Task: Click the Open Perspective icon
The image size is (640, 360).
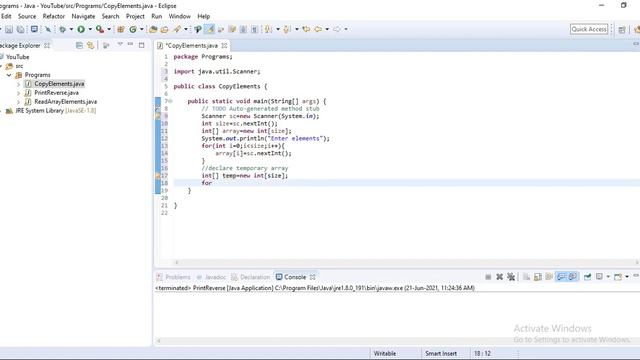Action: (x=622, y=30)
